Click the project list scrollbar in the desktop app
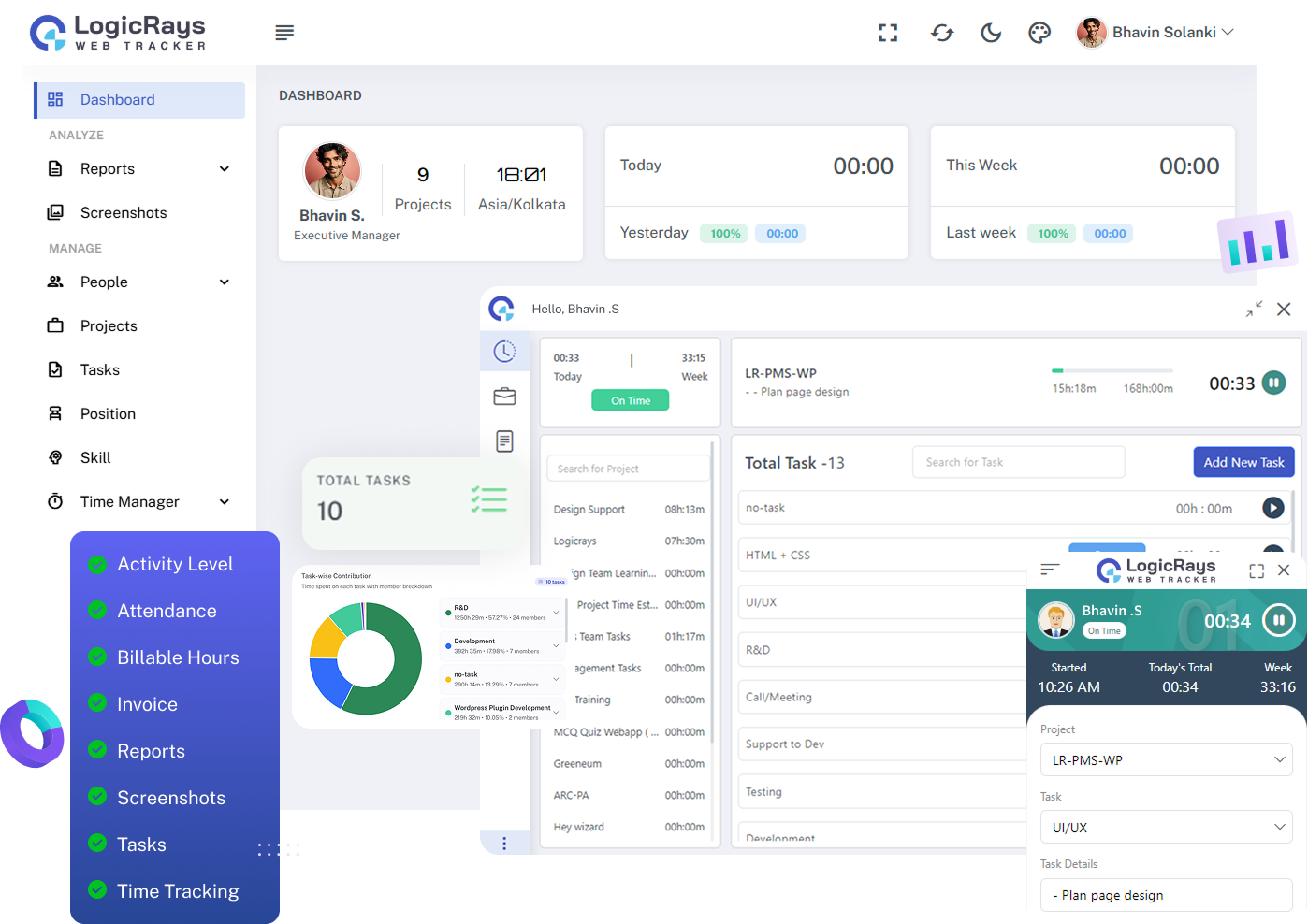 point(712,593)
